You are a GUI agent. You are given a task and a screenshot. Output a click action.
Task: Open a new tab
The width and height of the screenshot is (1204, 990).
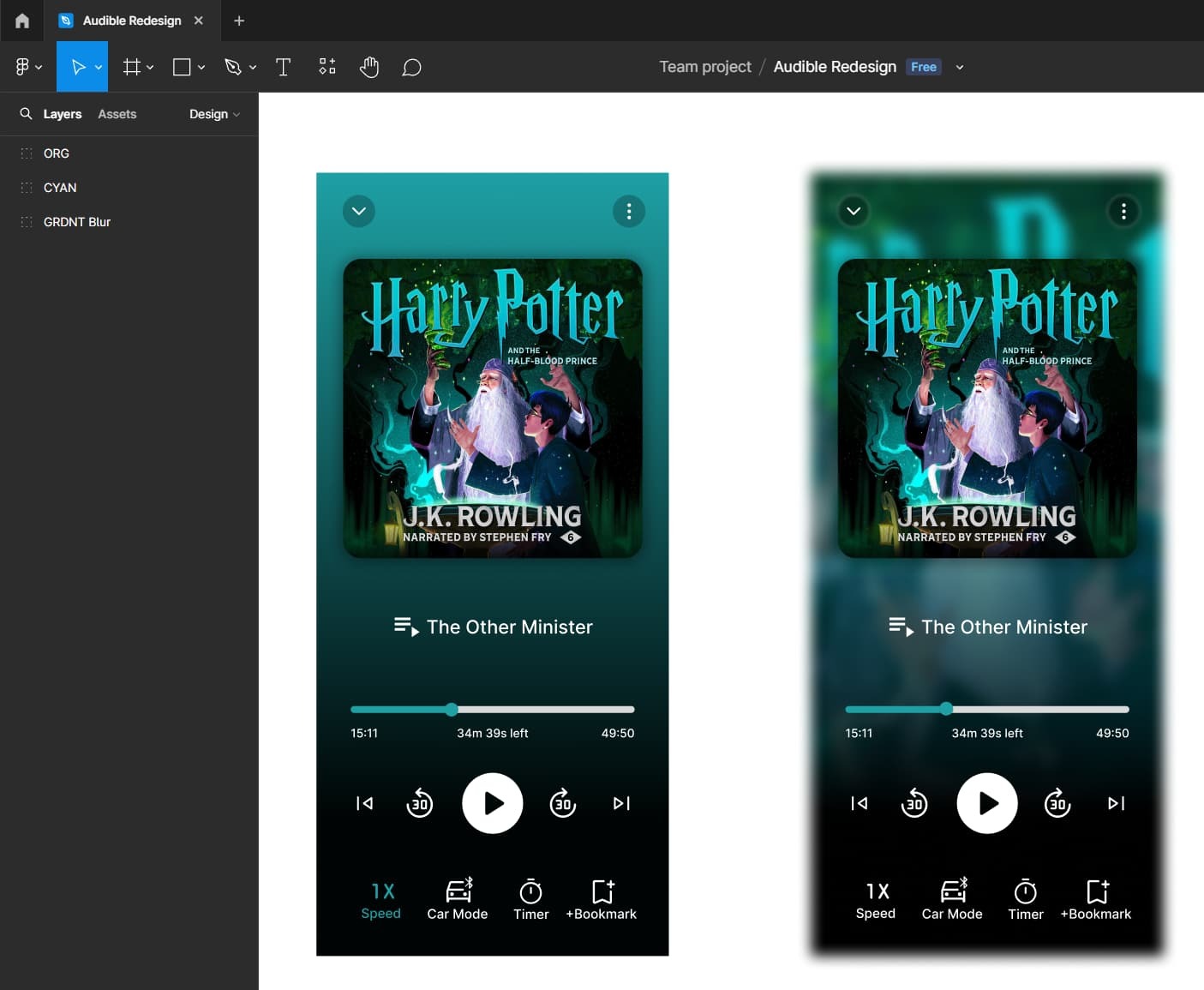pos(239,21)
